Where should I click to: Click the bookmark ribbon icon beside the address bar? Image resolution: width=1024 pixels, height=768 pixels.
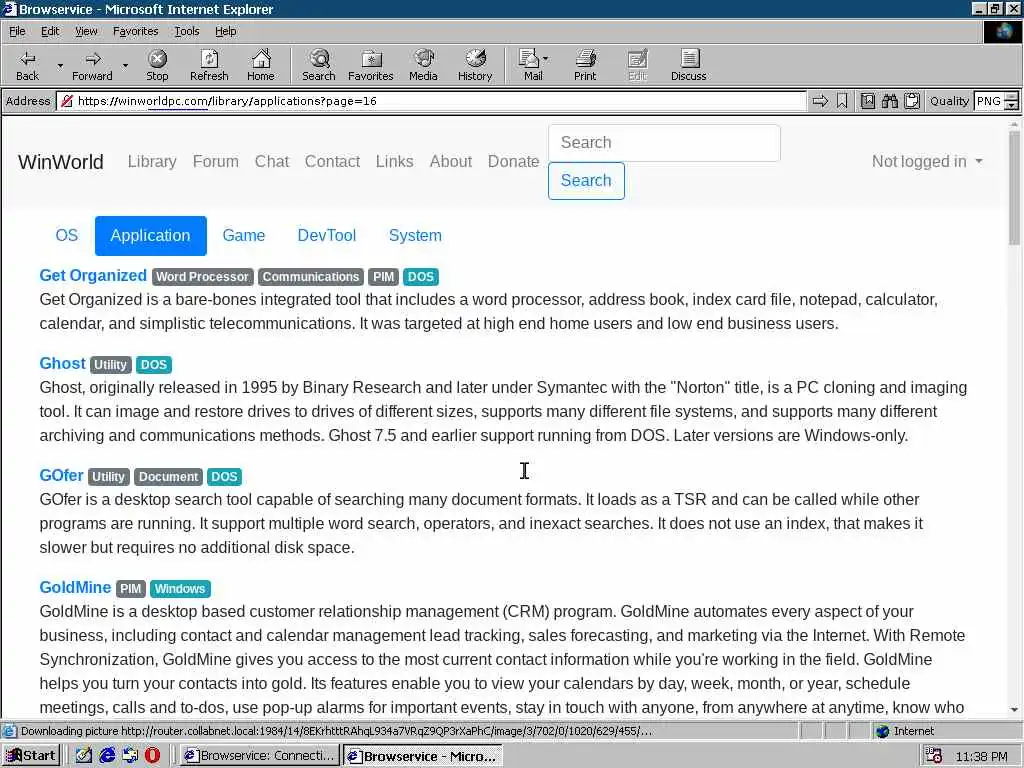point(842,101)
